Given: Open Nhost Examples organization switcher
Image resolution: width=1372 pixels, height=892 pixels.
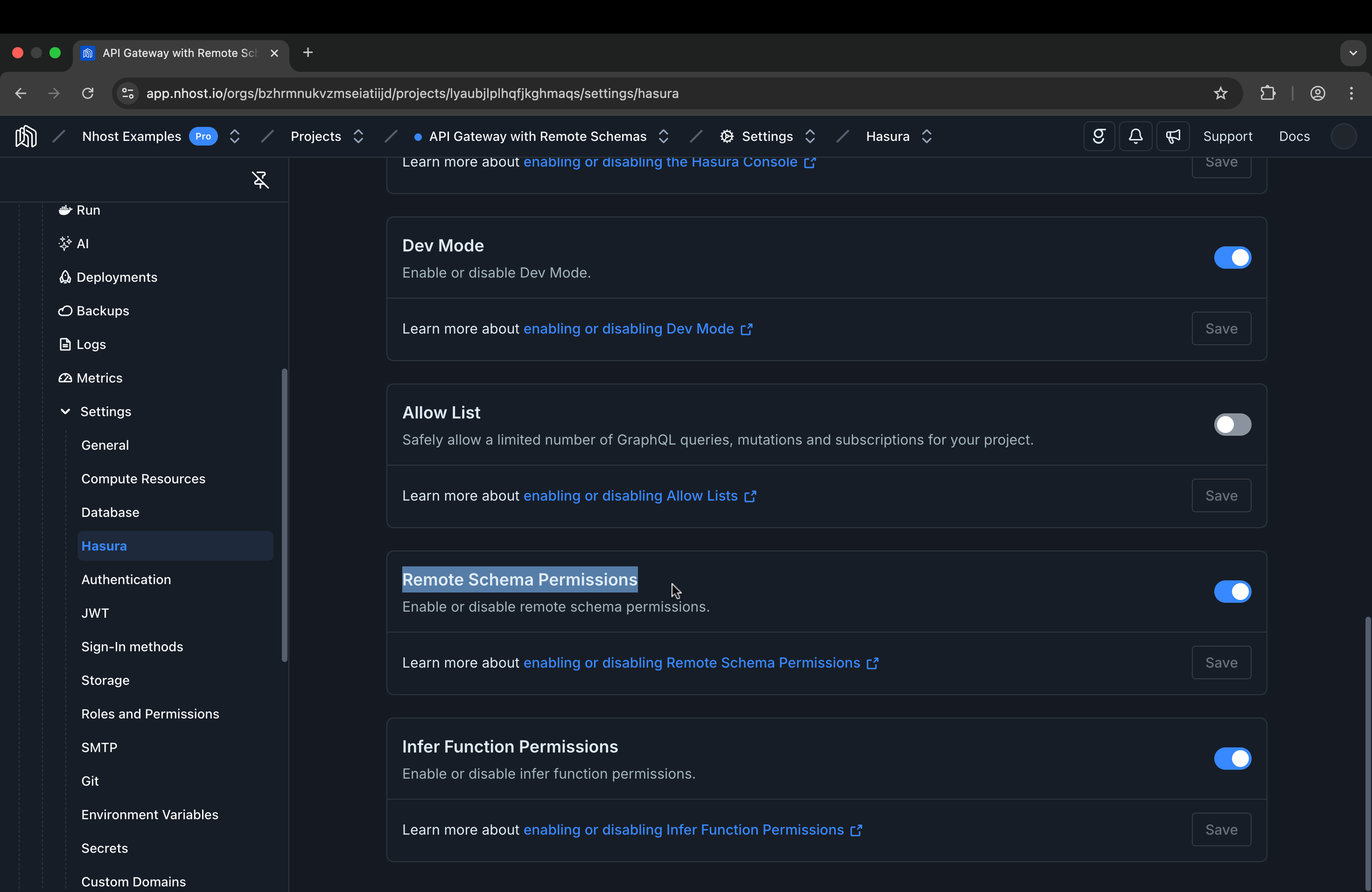Looking at the screenshot, I should (x=234, y=137).
